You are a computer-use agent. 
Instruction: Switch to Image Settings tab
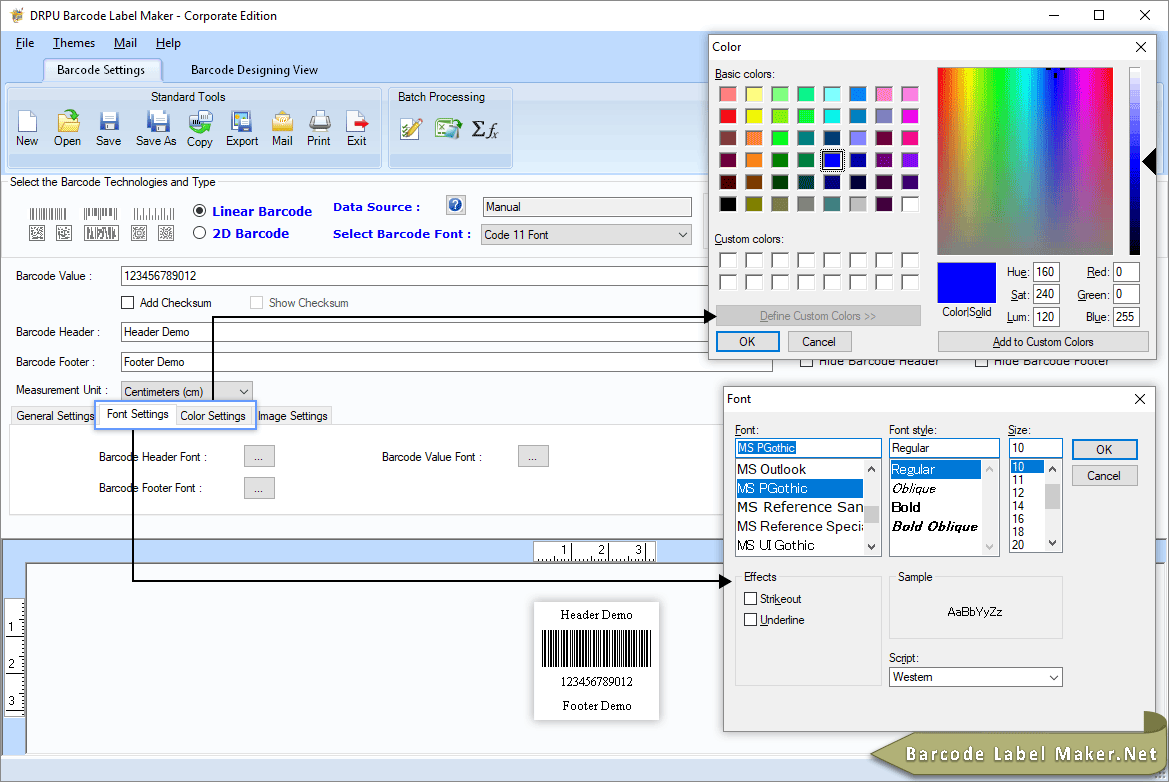(293, 416)
